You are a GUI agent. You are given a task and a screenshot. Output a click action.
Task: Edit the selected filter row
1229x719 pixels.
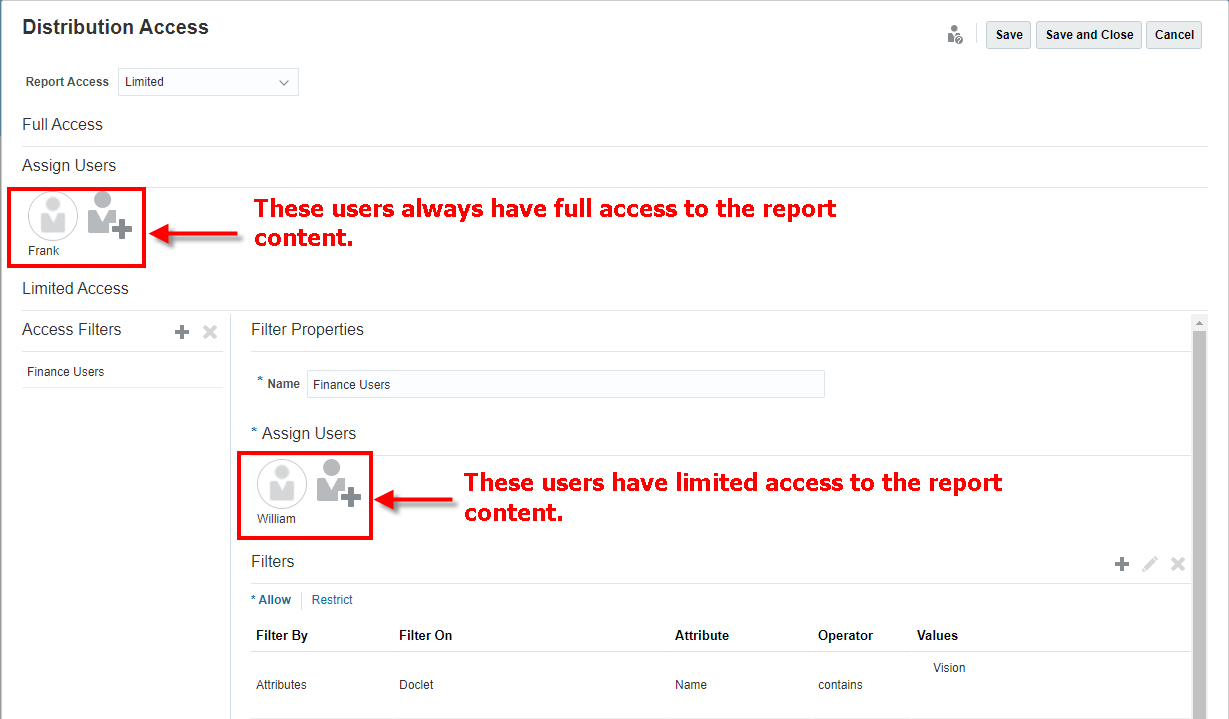tap(1150, 564)
